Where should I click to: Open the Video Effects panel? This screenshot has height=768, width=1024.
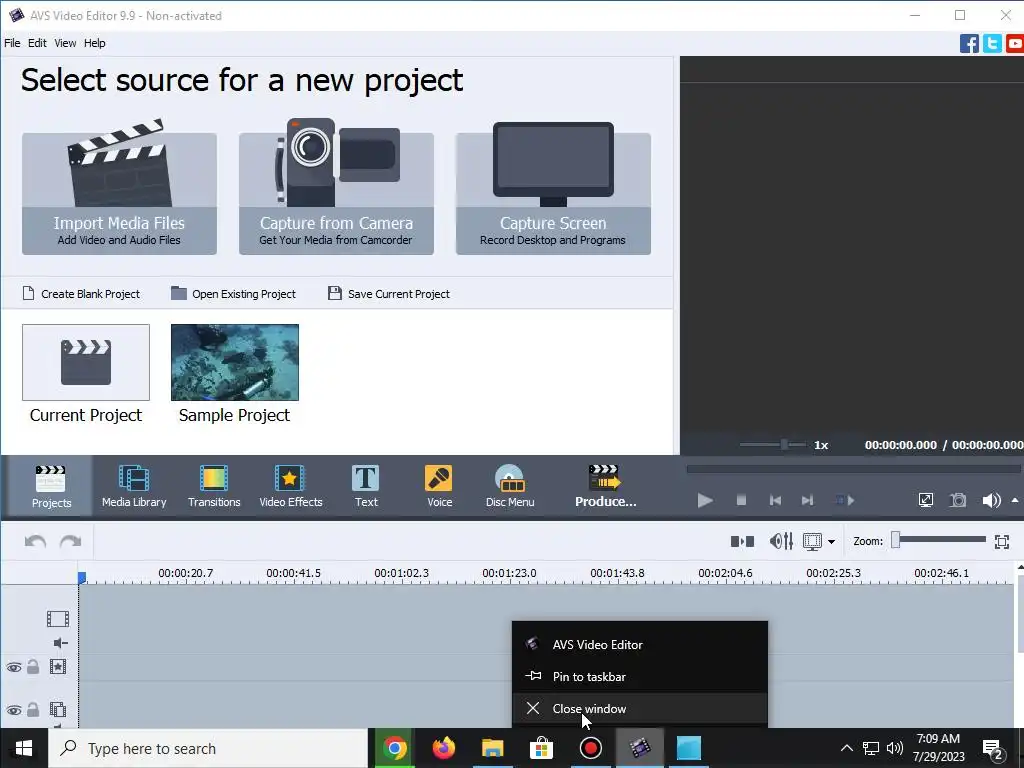click(291, 487)
